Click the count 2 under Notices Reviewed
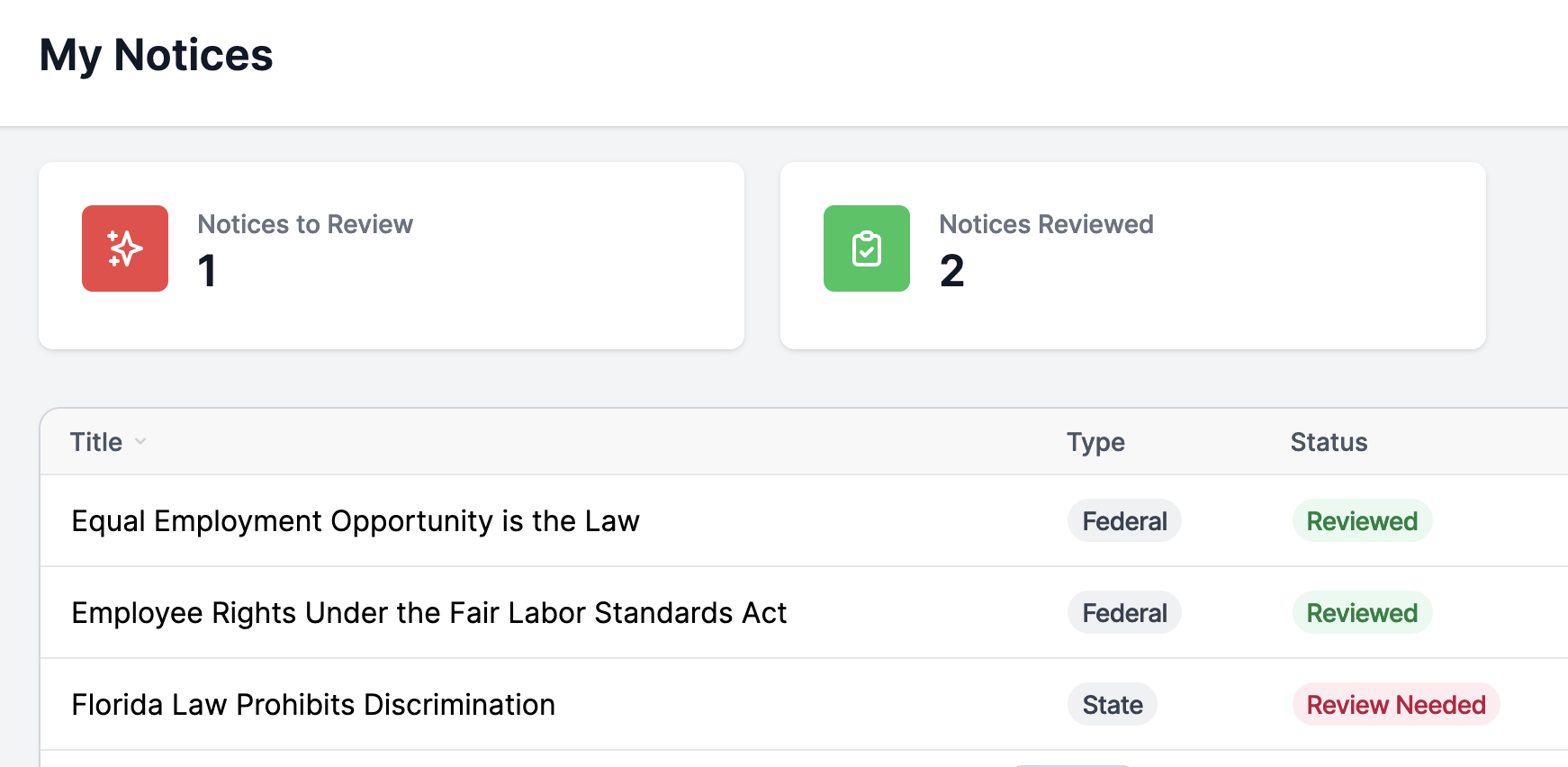1568x767 pixels. 952,271
